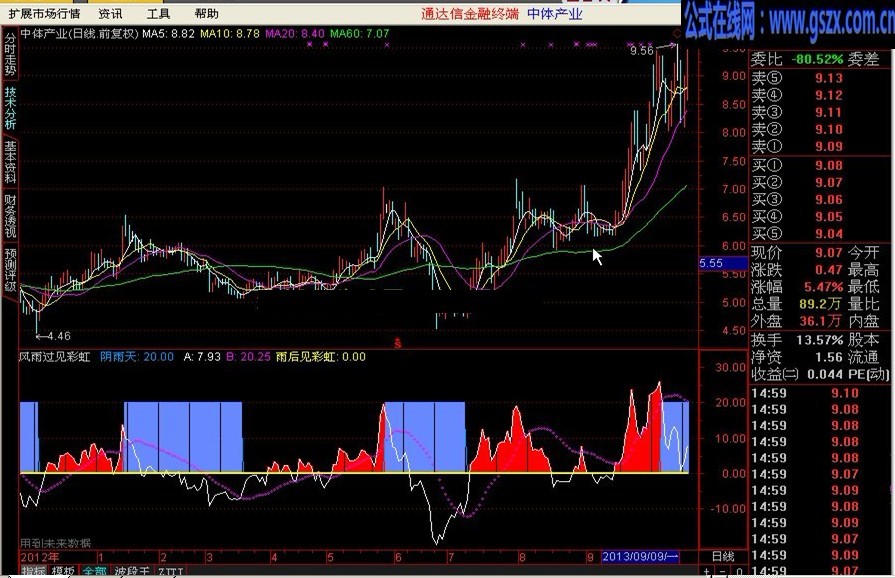Click the MA60: 7.07 indicator label
This screenshot has height=578, width=895.
360,34
